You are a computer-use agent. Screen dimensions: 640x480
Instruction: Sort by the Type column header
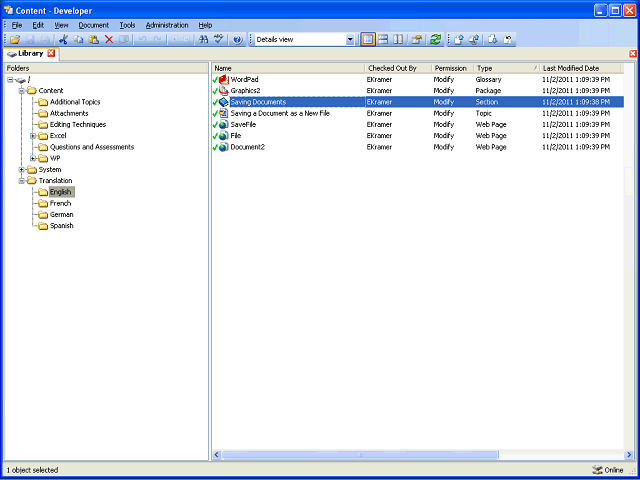click(507, 68)
